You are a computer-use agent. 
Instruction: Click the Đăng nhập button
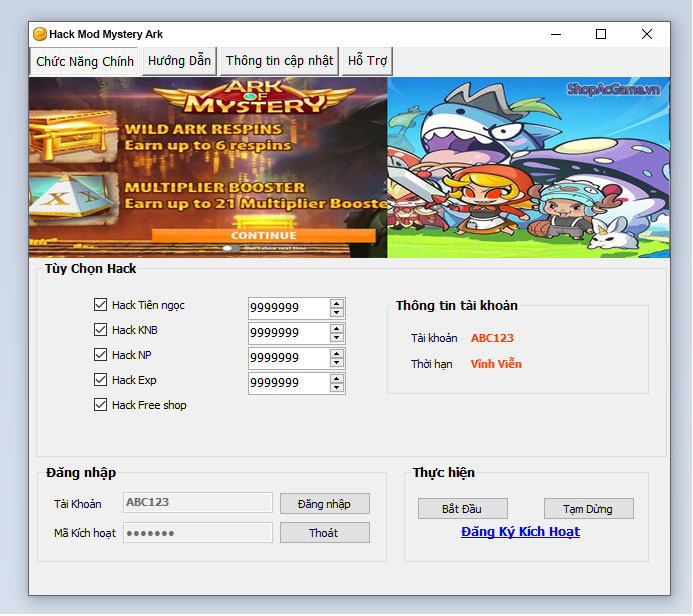(x=324, y=504)
